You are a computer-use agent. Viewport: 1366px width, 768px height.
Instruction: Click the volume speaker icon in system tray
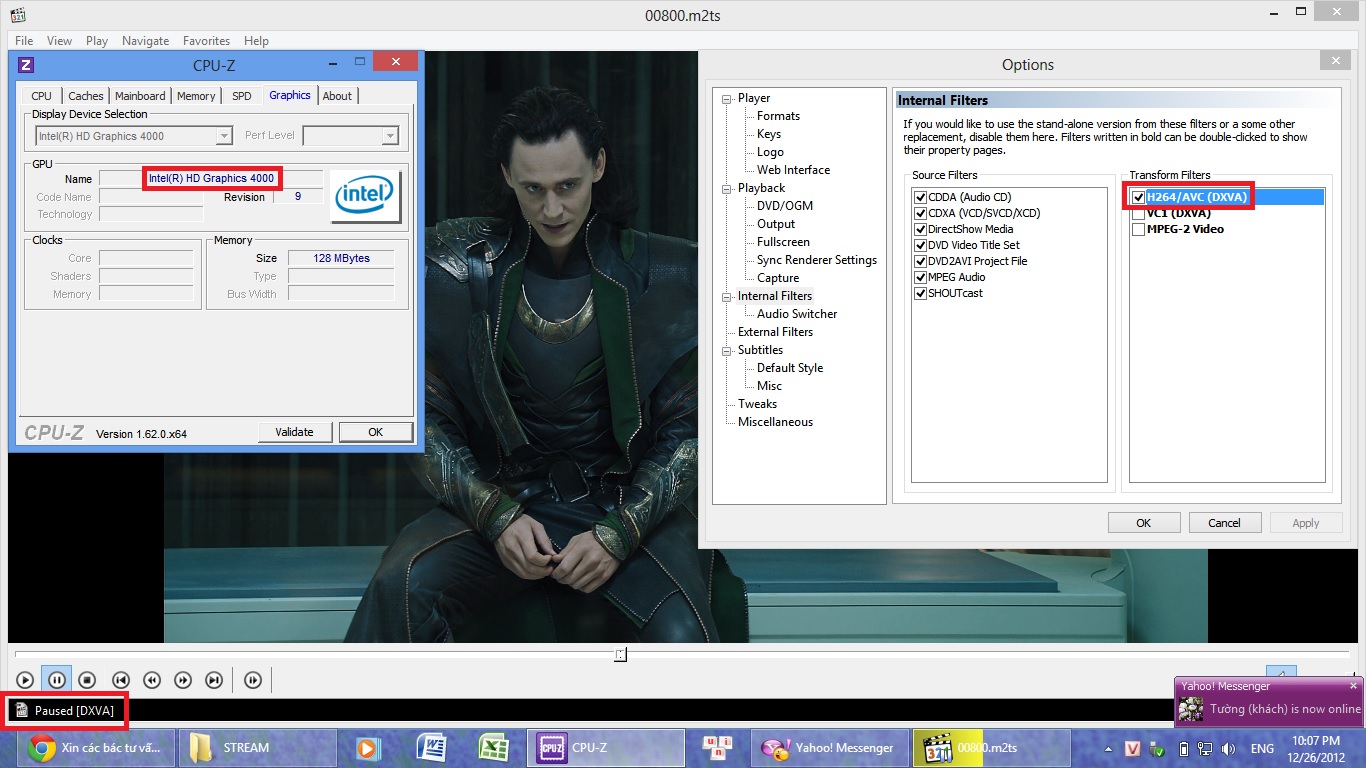point(1227,749)
